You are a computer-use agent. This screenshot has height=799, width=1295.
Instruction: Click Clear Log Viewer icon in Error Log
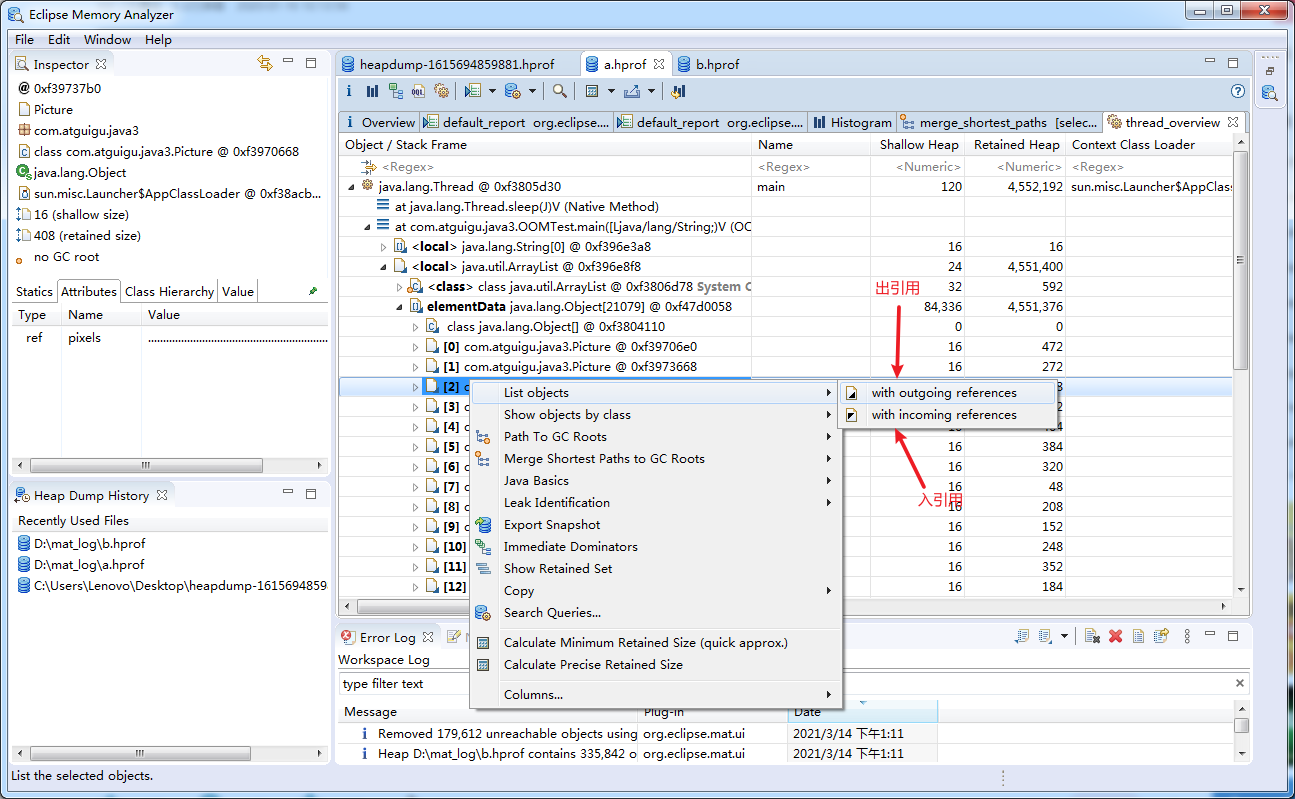1092,636
